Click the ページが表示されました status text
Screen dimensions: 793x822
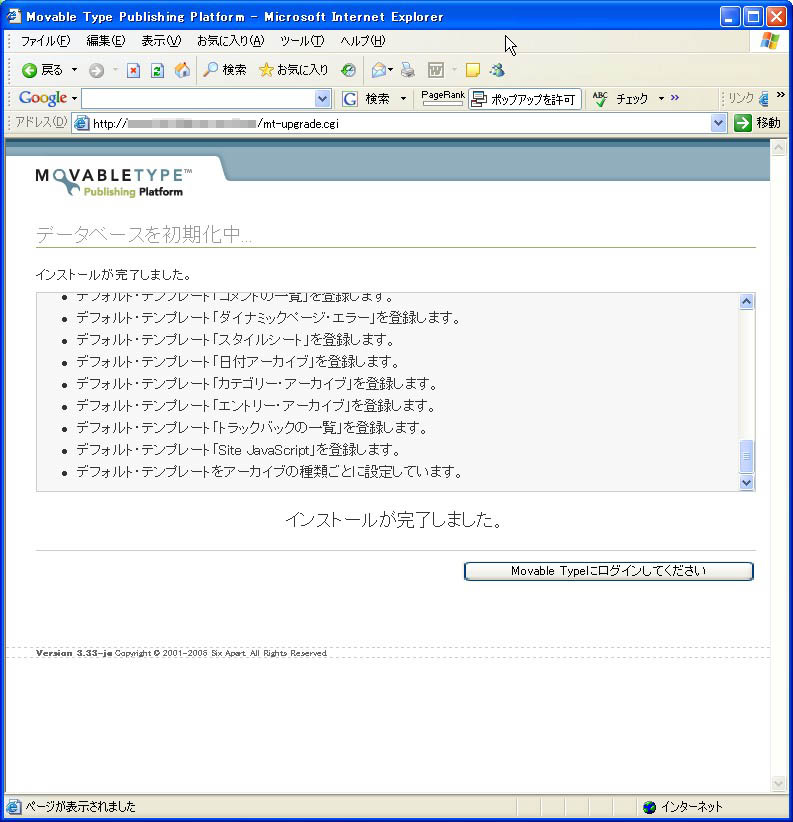[x=80, y=807]
